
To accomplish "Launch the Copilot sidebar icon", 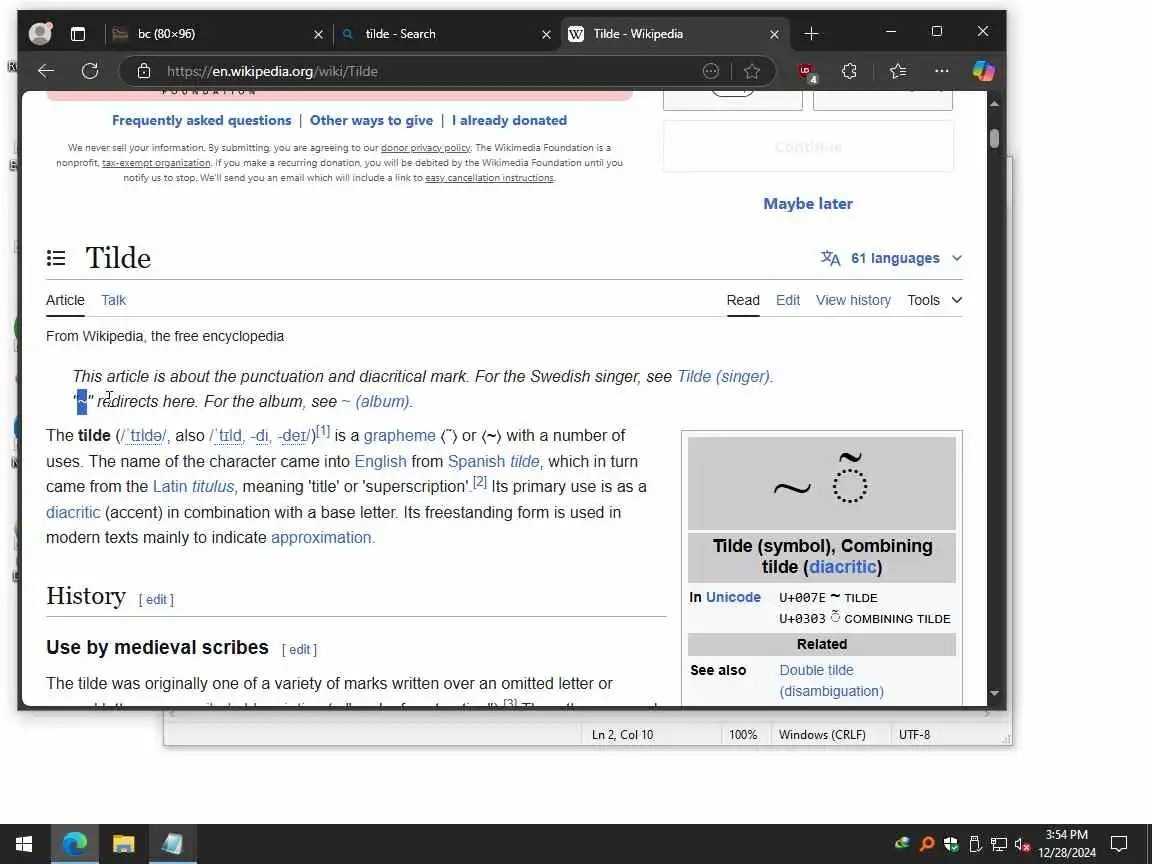I will tap(983, 71).
